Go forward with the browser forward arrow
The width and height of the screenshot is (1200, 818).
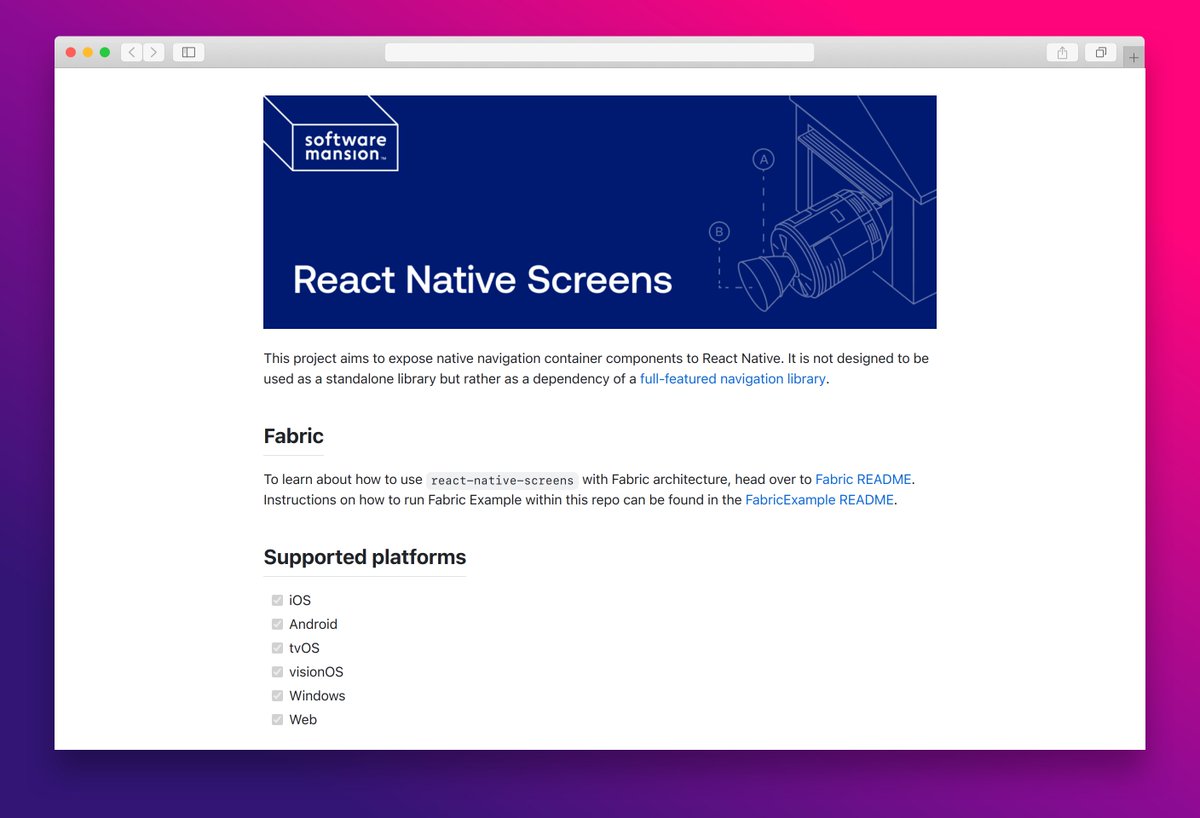click(x=154, y=52)
